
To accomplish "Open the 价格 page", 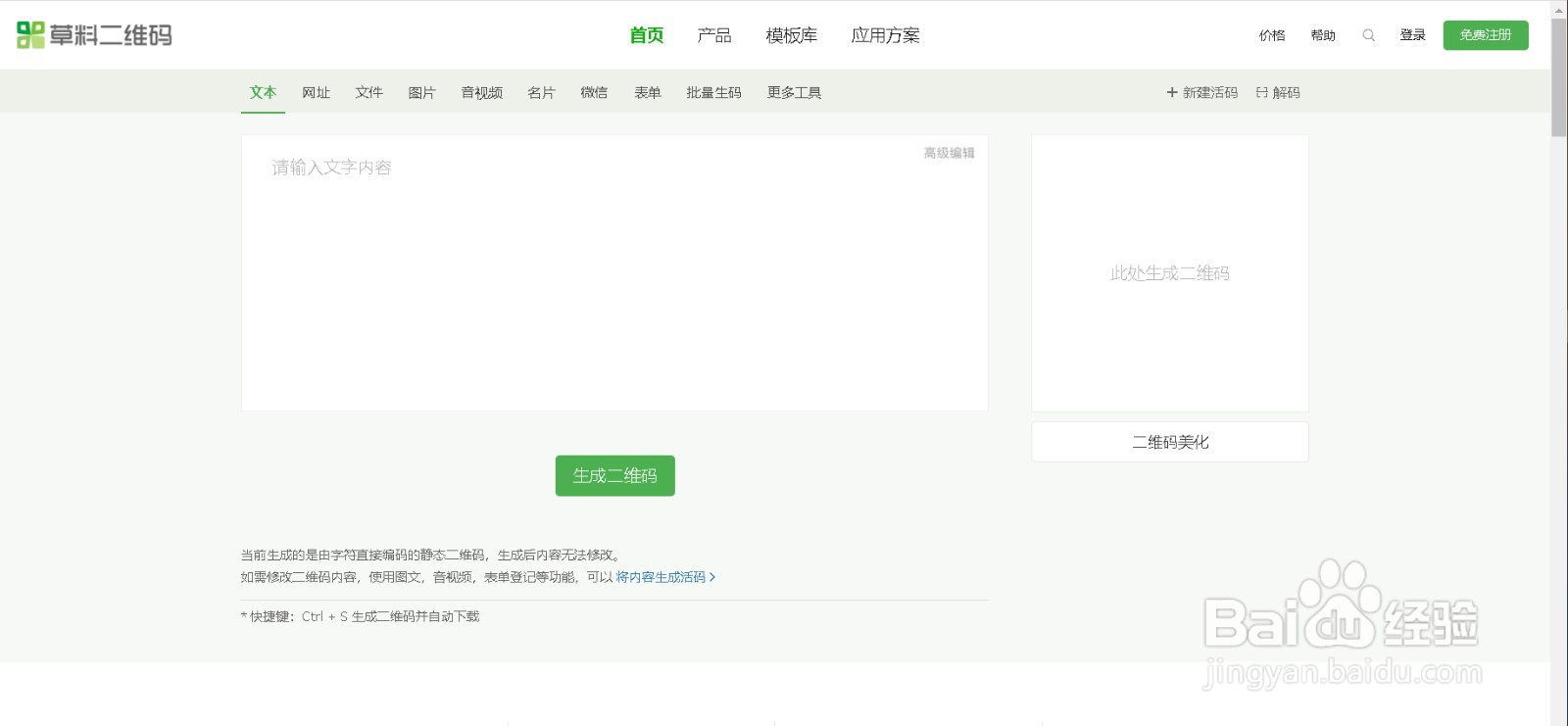I will [x=1272, y=35].
